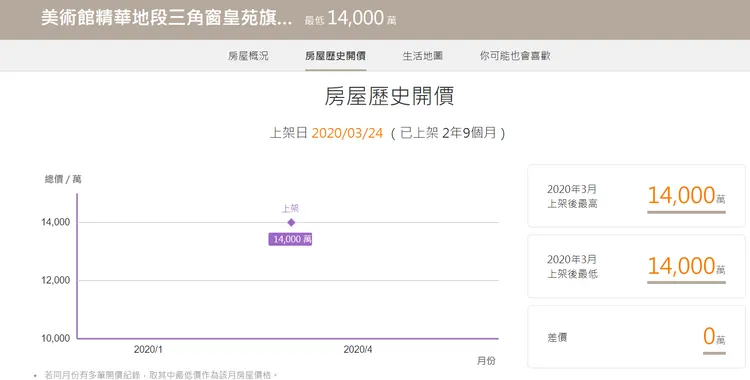
Task: Click the 月份 axis label
Action: (x=486, y=361)
